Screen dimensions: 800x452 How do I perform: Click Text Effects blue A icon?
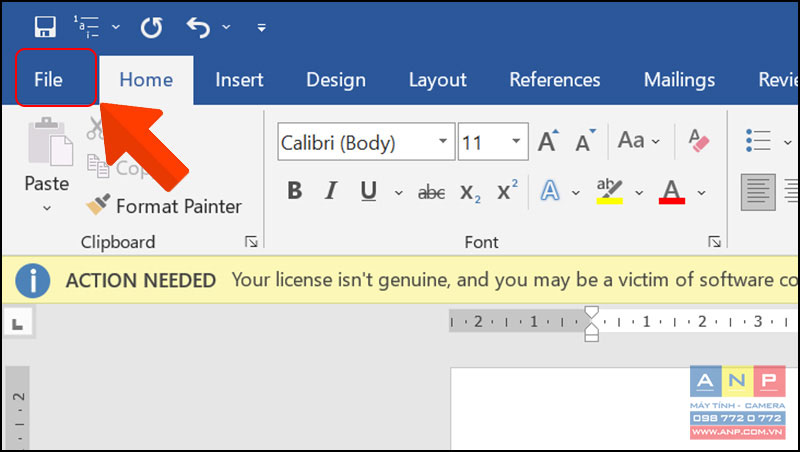pyautogui.click(x=549, y=191)
